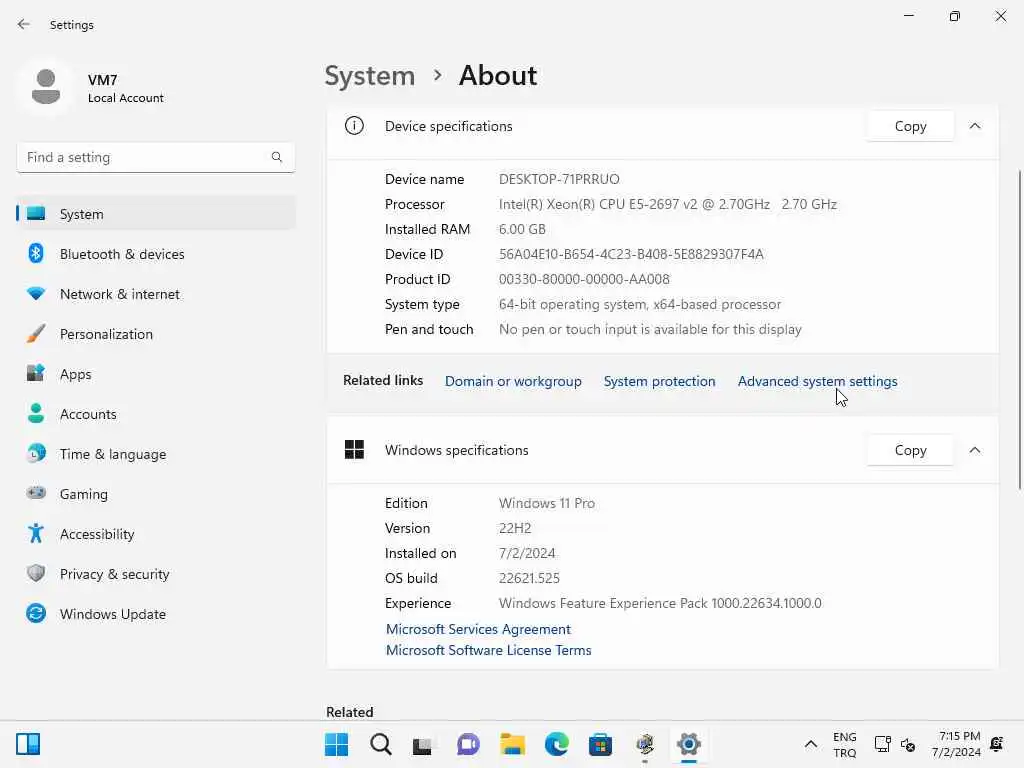Screen dimensions: 1024x768
Task: Open Task View on the taskbar
Action: (x=423, y=744)
